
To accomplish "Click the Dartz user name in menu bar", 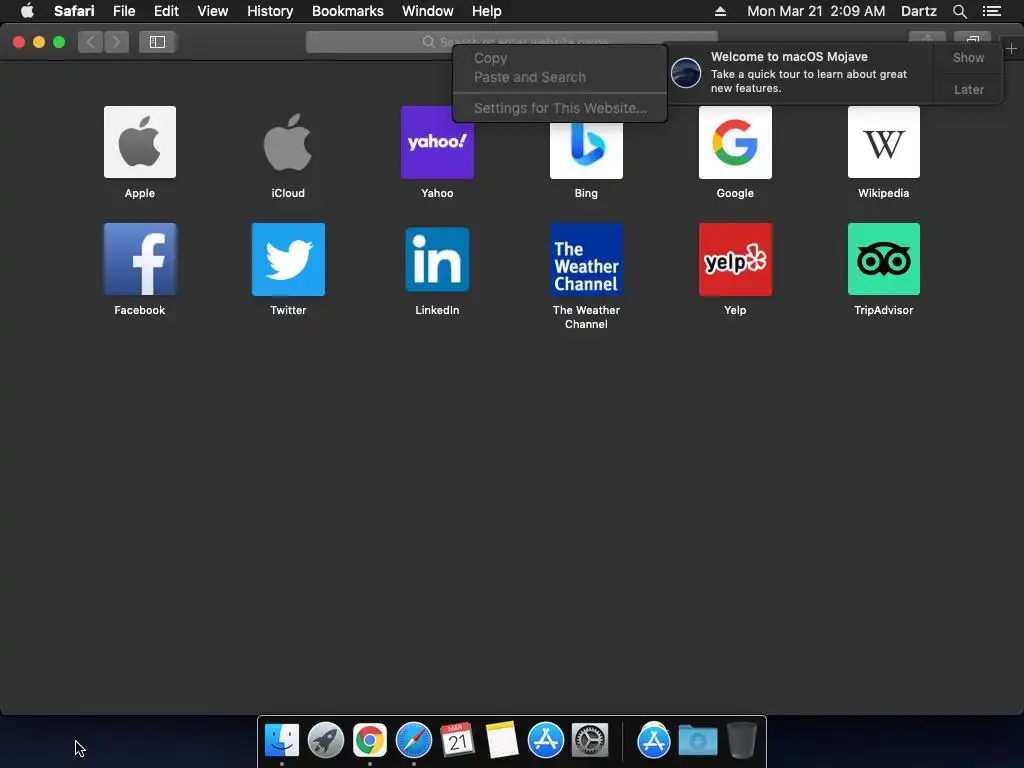I will click(918, 11).
